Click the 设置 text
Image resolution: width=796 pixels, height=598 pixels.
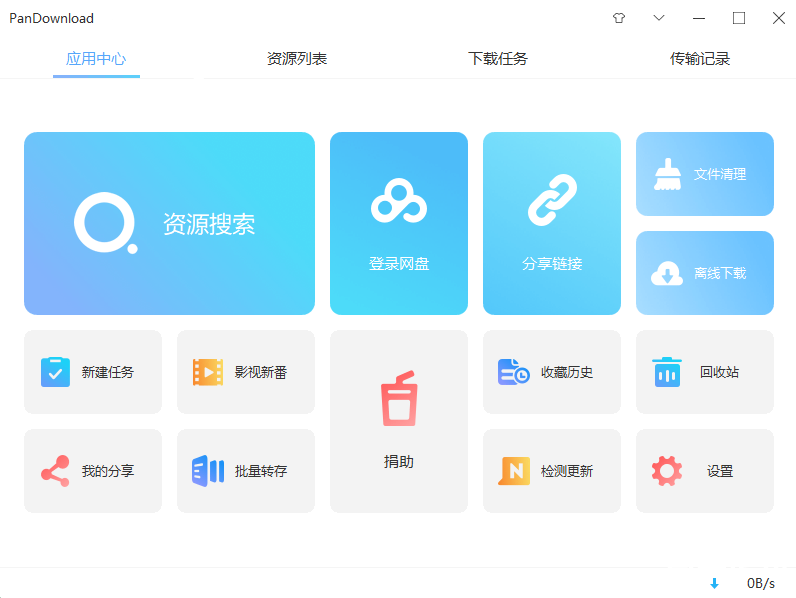[x=720, y=472]
